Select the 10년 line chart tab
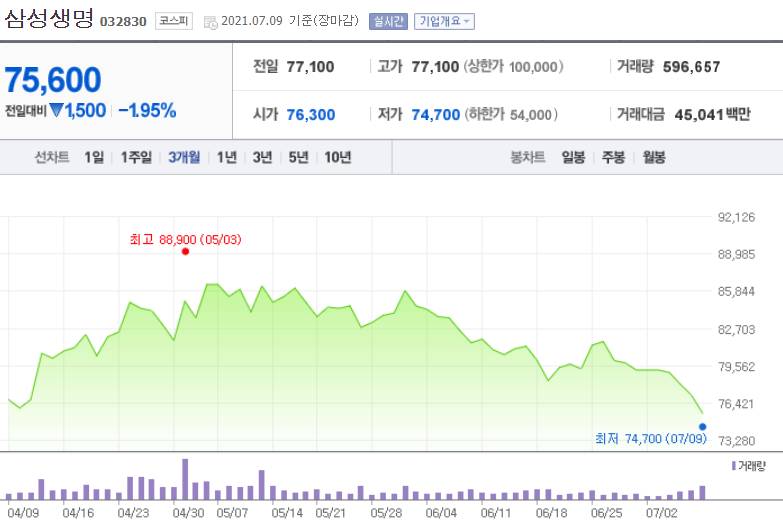 coord(338,157)
